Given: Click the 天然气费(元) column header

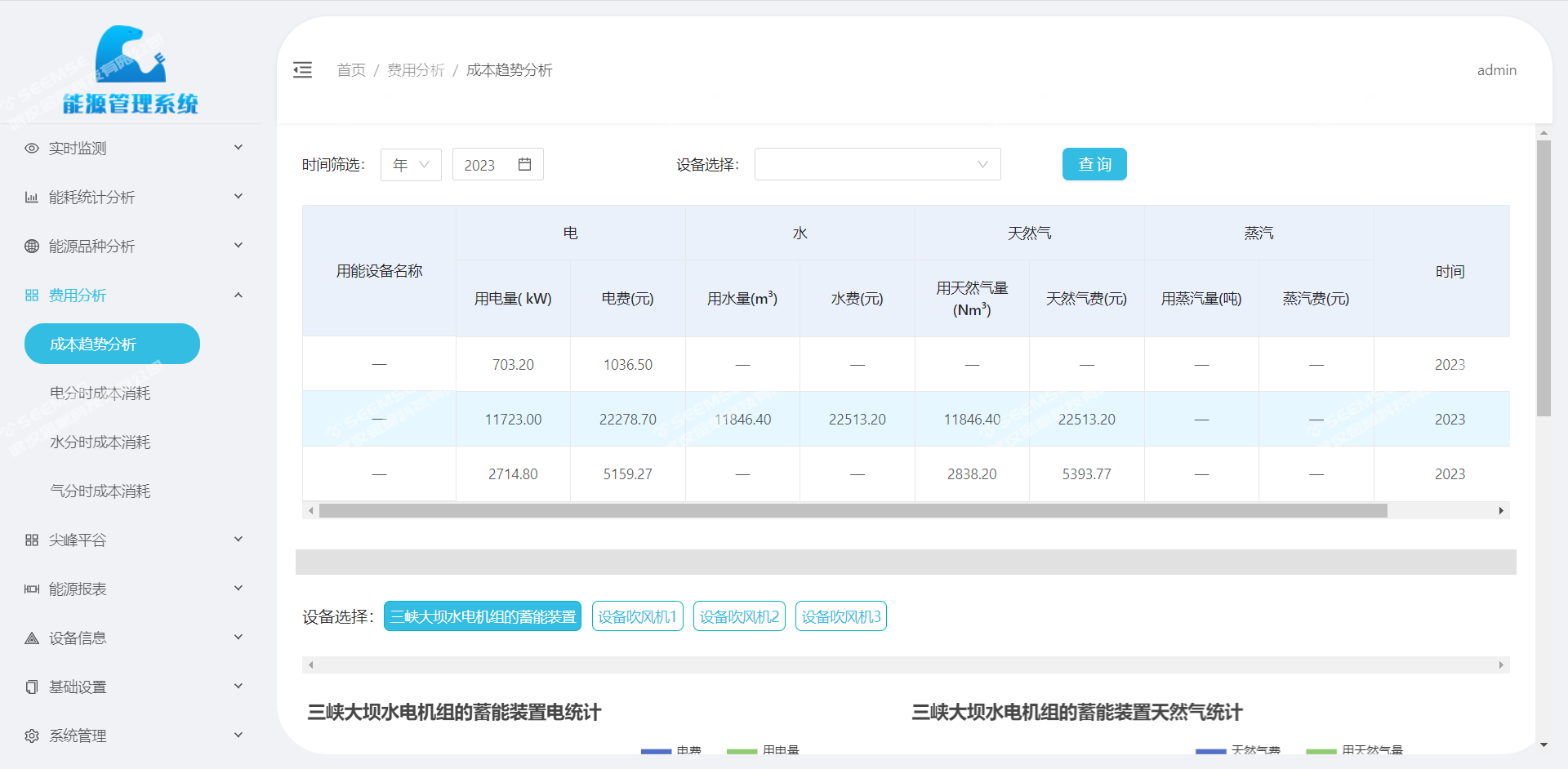Looking at the screenshot, I should point(1087,299).
